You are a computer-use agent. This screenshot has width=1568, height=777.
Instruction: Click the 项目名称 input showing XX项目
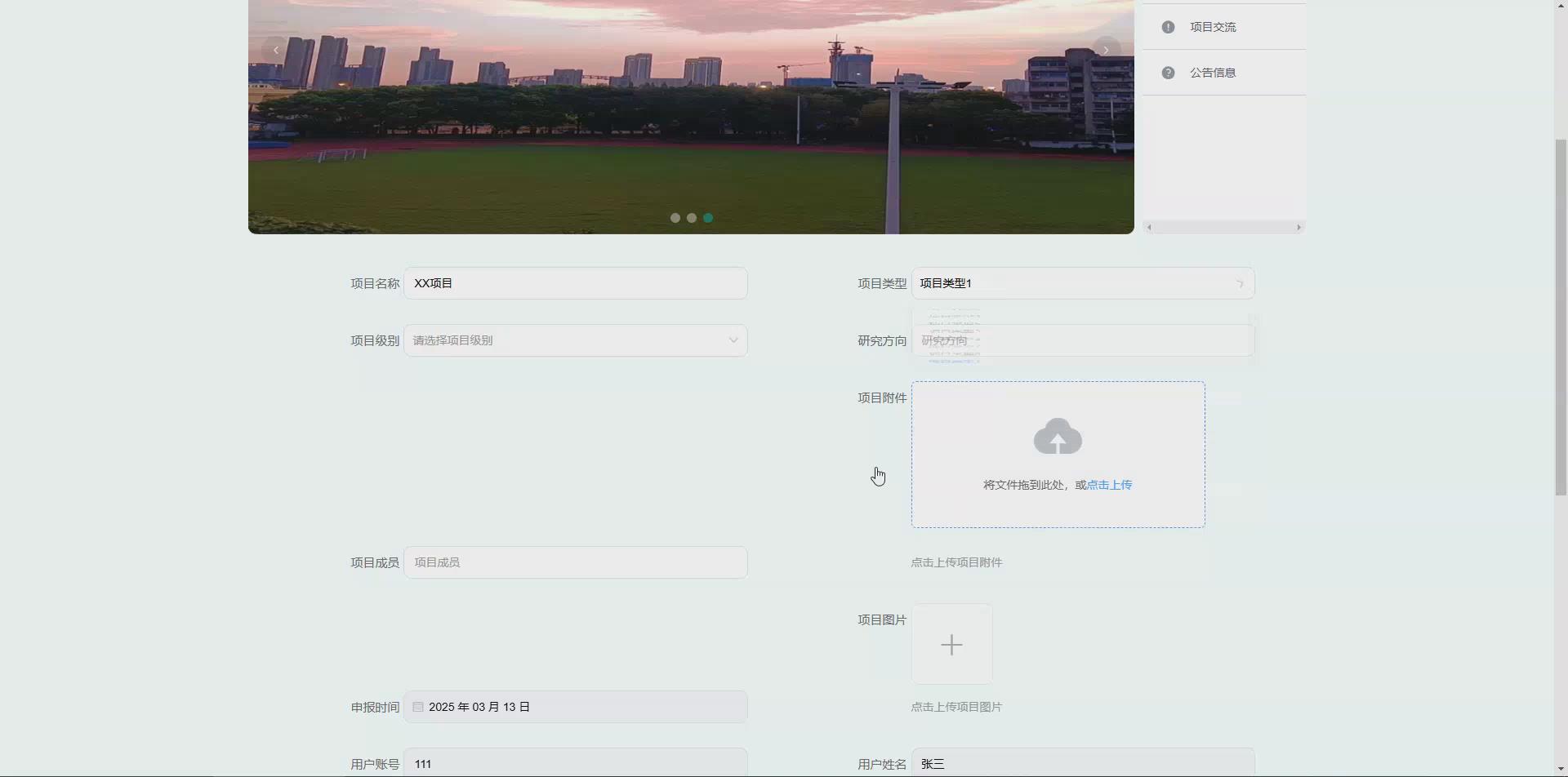pyautogui.click(x=576, y=283)
